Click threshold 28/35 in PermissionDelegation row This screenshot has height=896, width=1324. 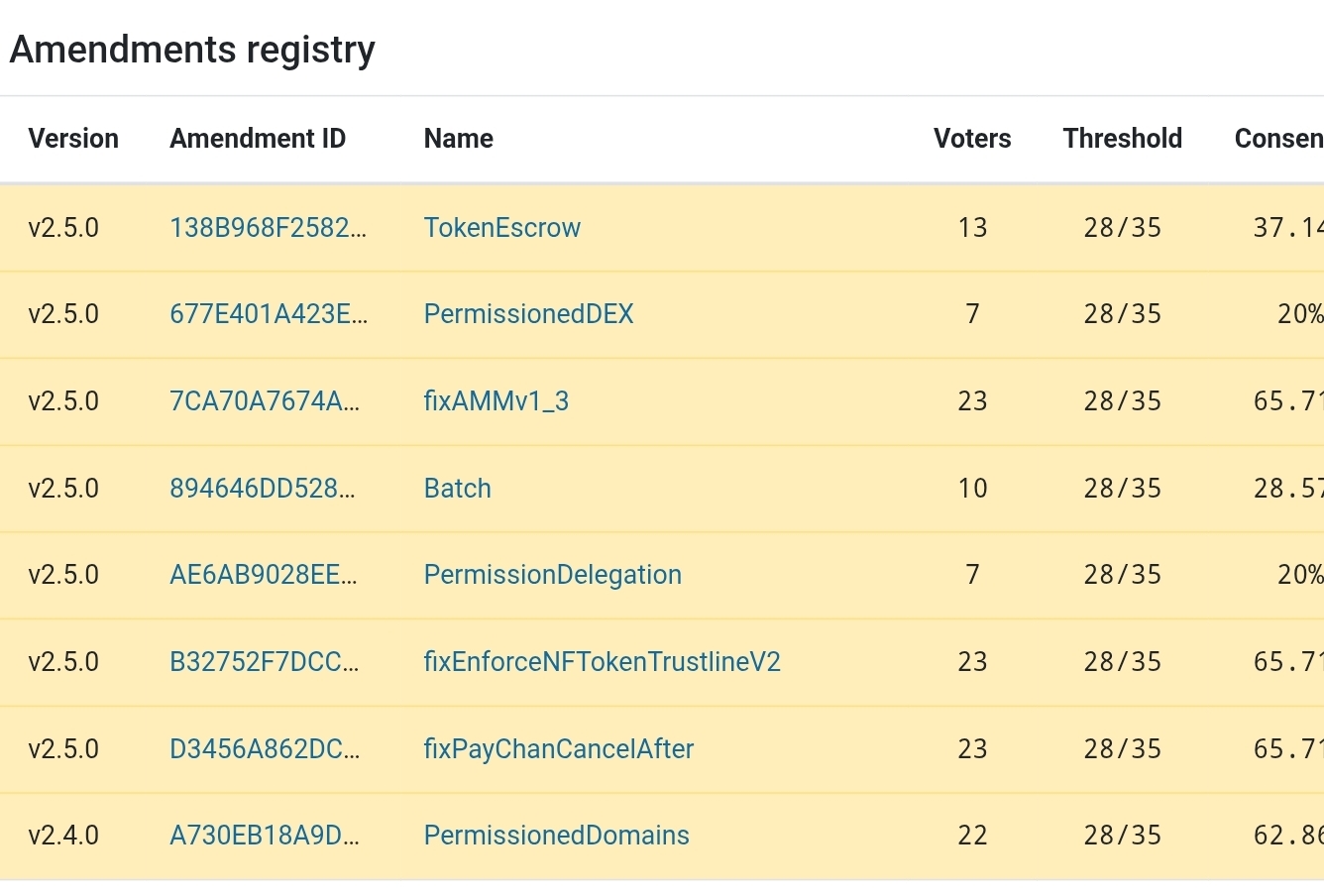click(x=1123, y=575)
